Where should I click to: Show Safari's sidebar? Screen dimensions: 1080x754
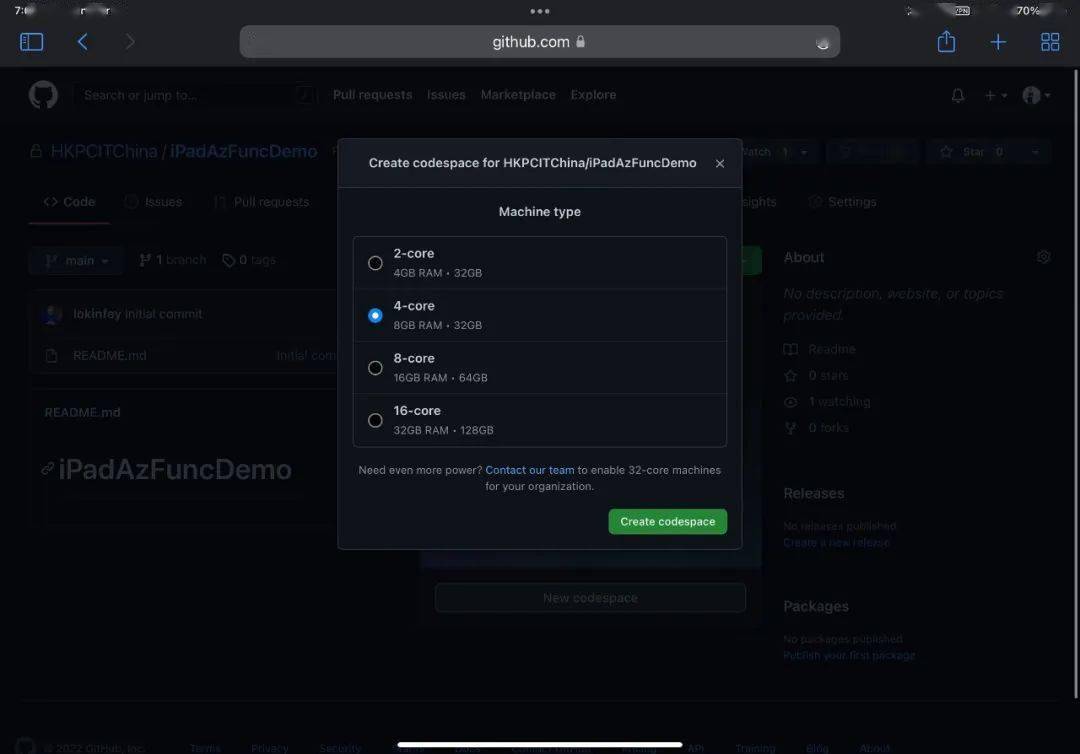tap(31, 41)
